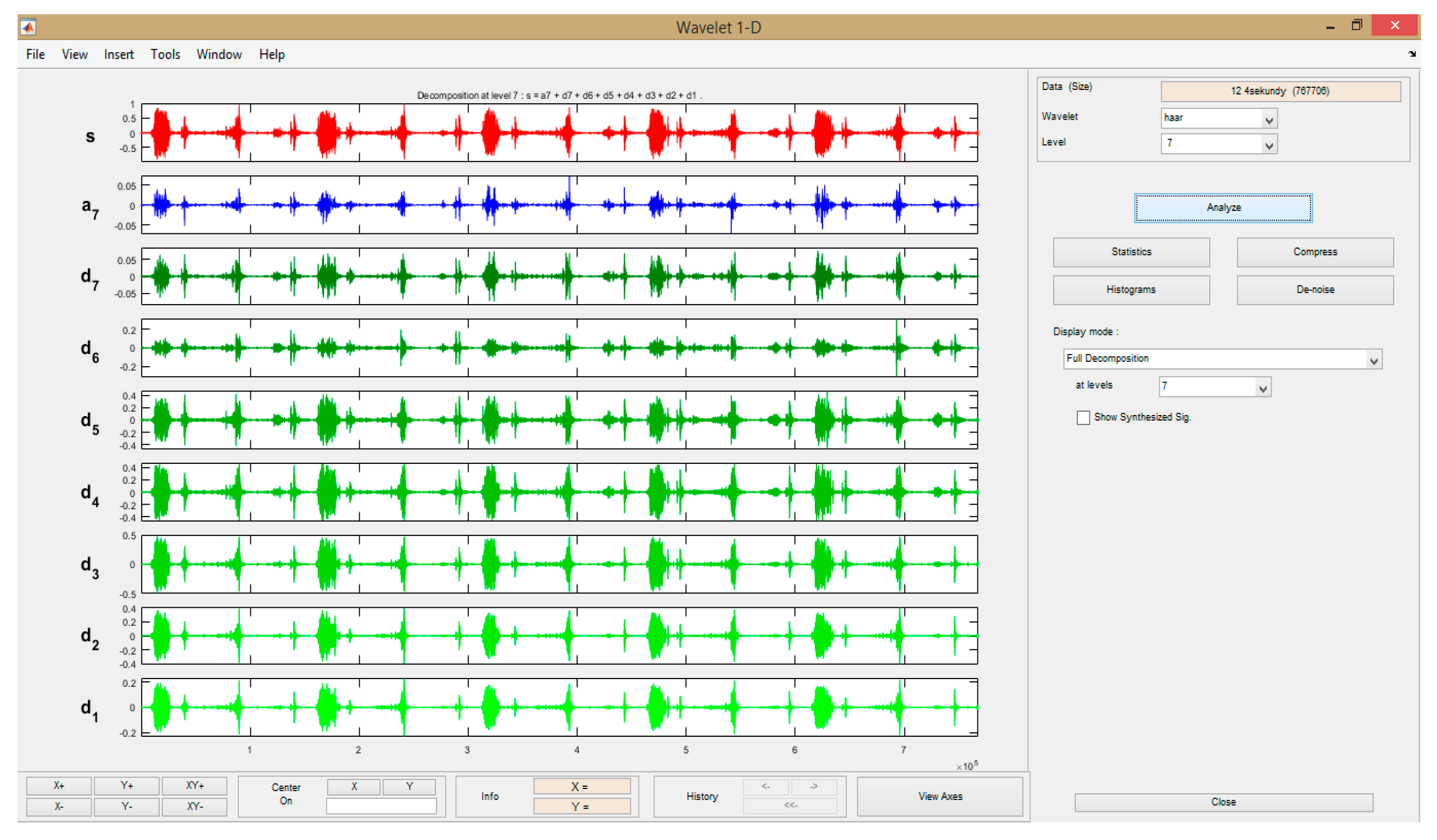Click the Analyze button
Viewport: 1437px width, 840px height.
[x=1223, y=208]
